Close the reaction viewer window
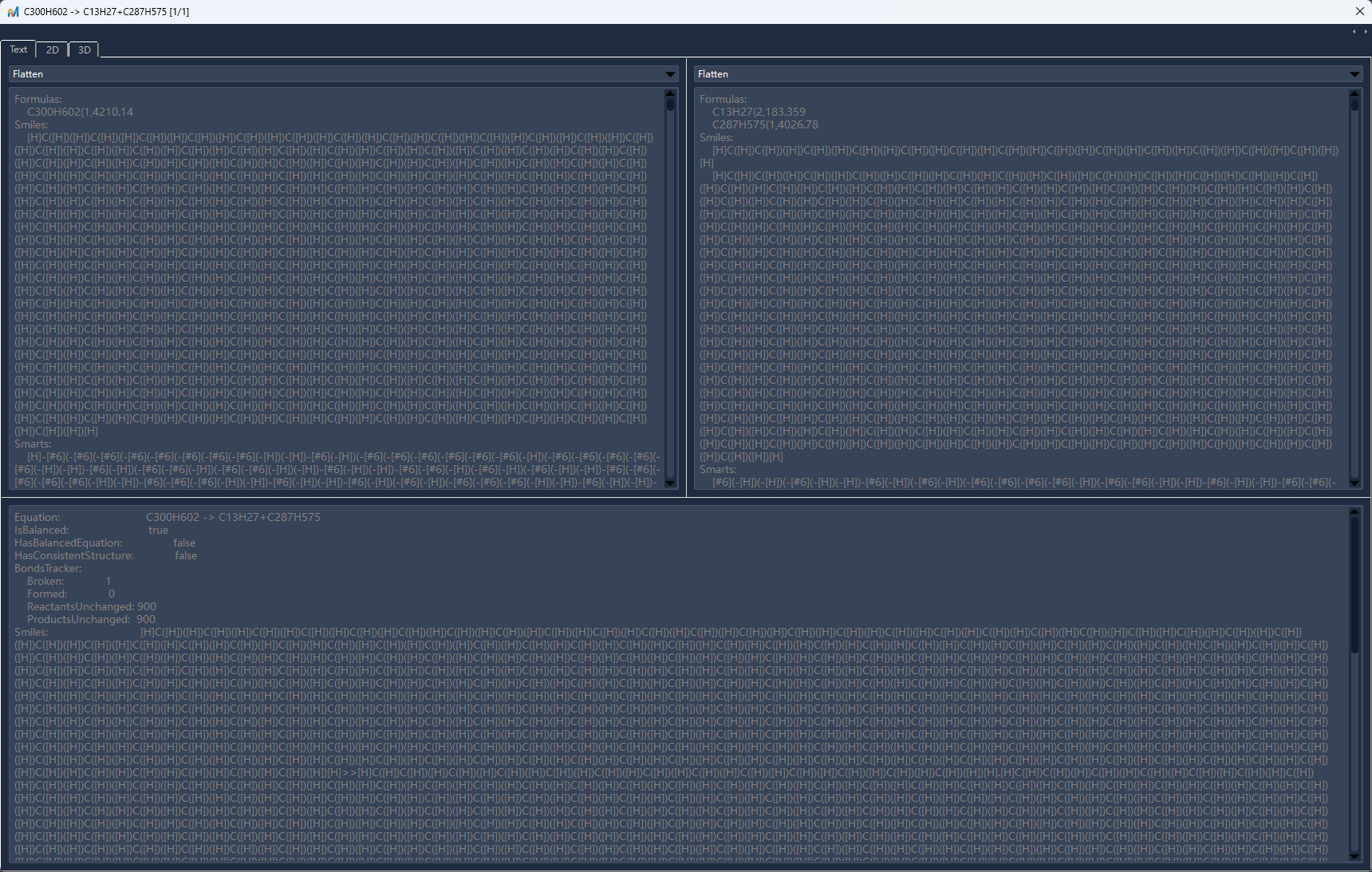Viewport: 1372px width, 872px height. (1359, 11)
